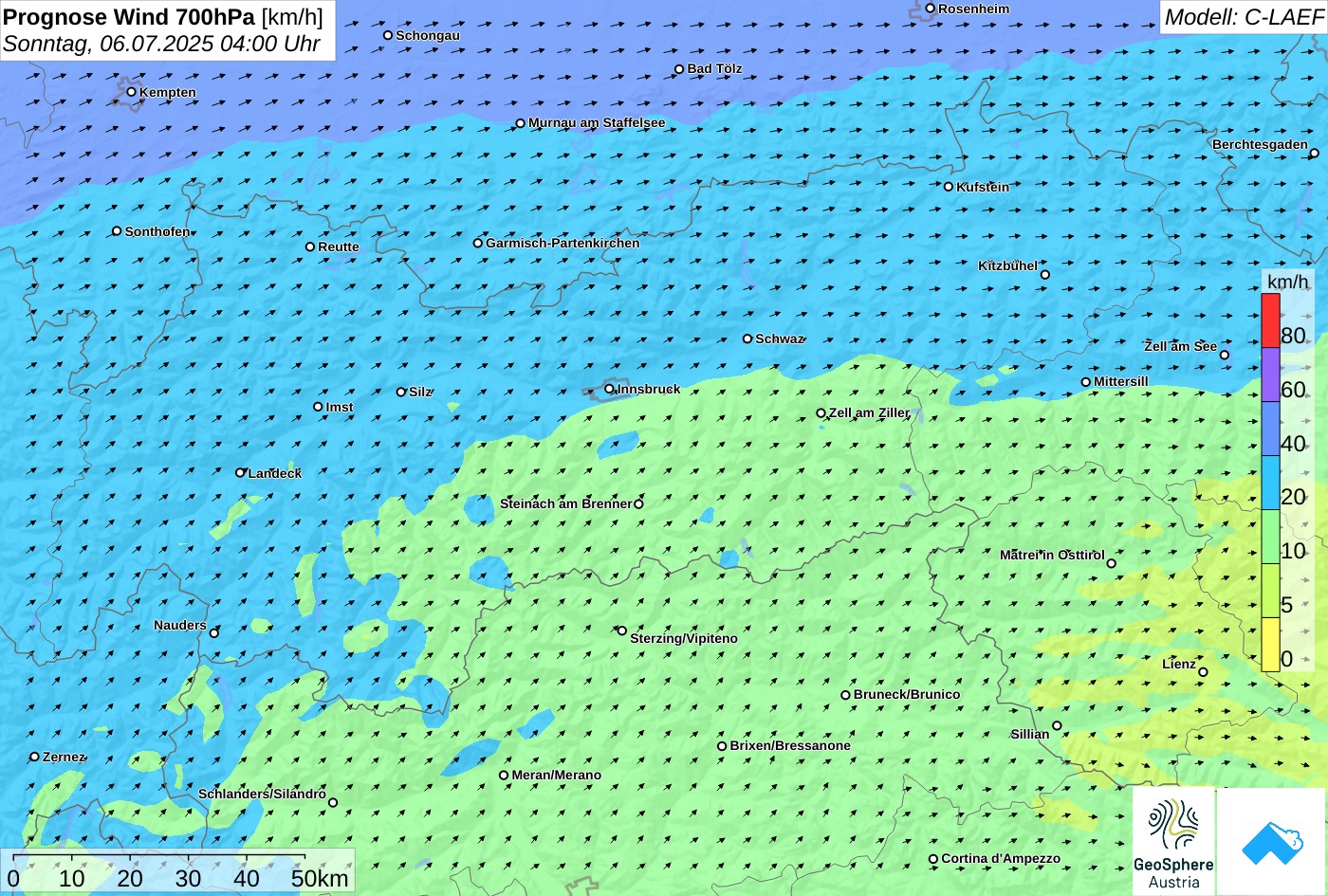Click the "Modell: C-LAEF" label
The height and width of the screenshot is (896, 1328).
point(1243,17)
